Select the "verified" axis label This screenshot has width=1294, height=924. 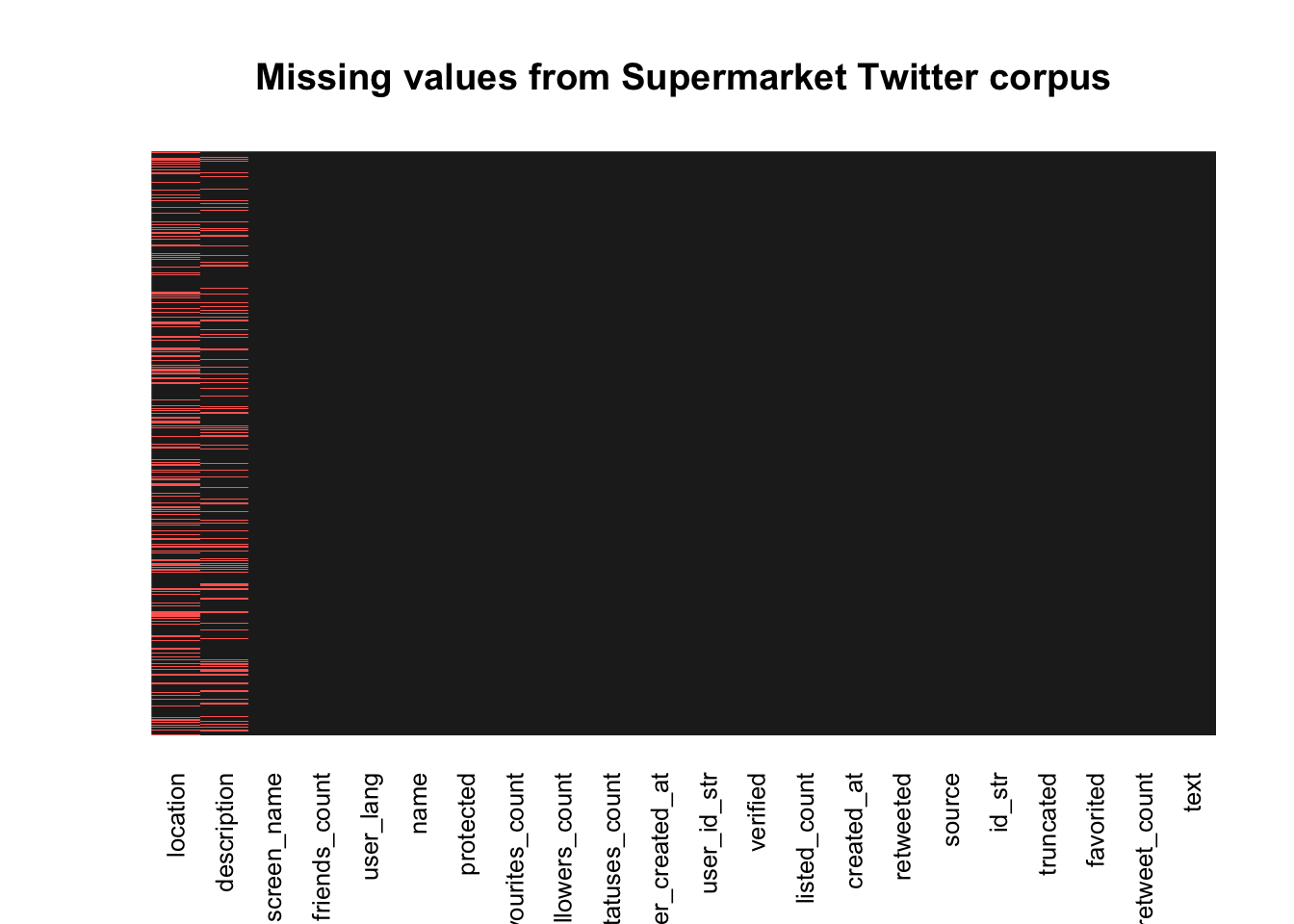[759, 811]
